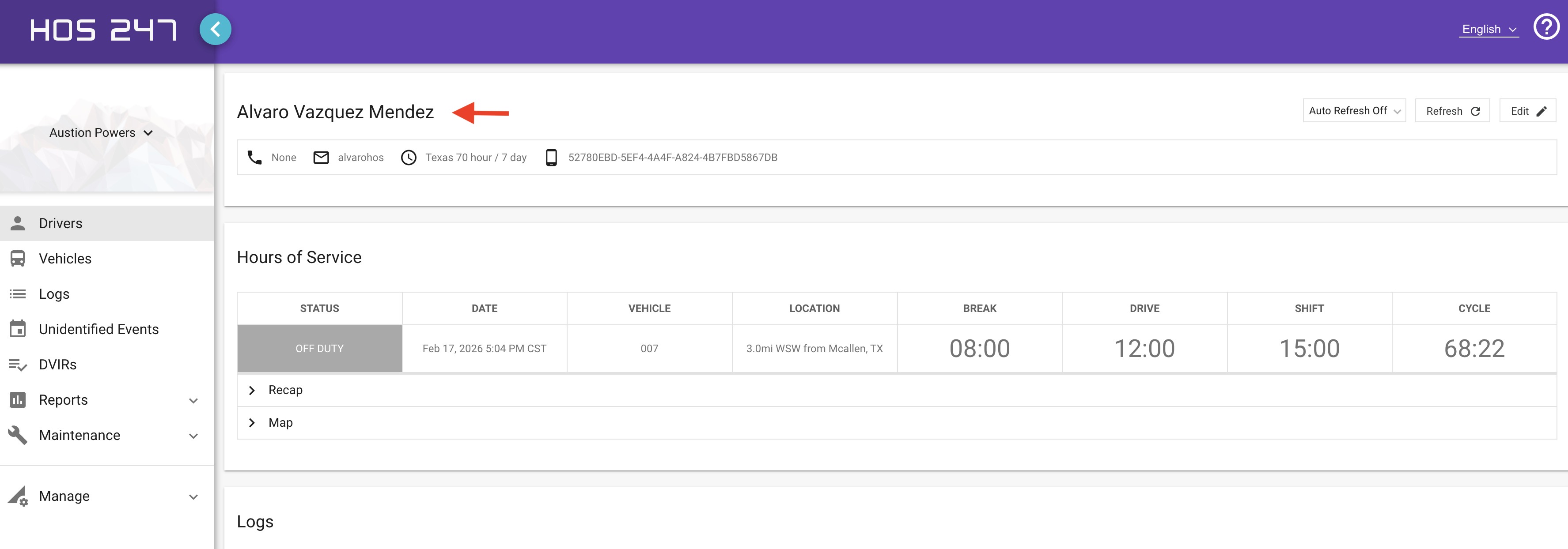Viewport: 1568px width, 549px height.
Task: Click the CYCLE column header
Action: pos(1474,308)
